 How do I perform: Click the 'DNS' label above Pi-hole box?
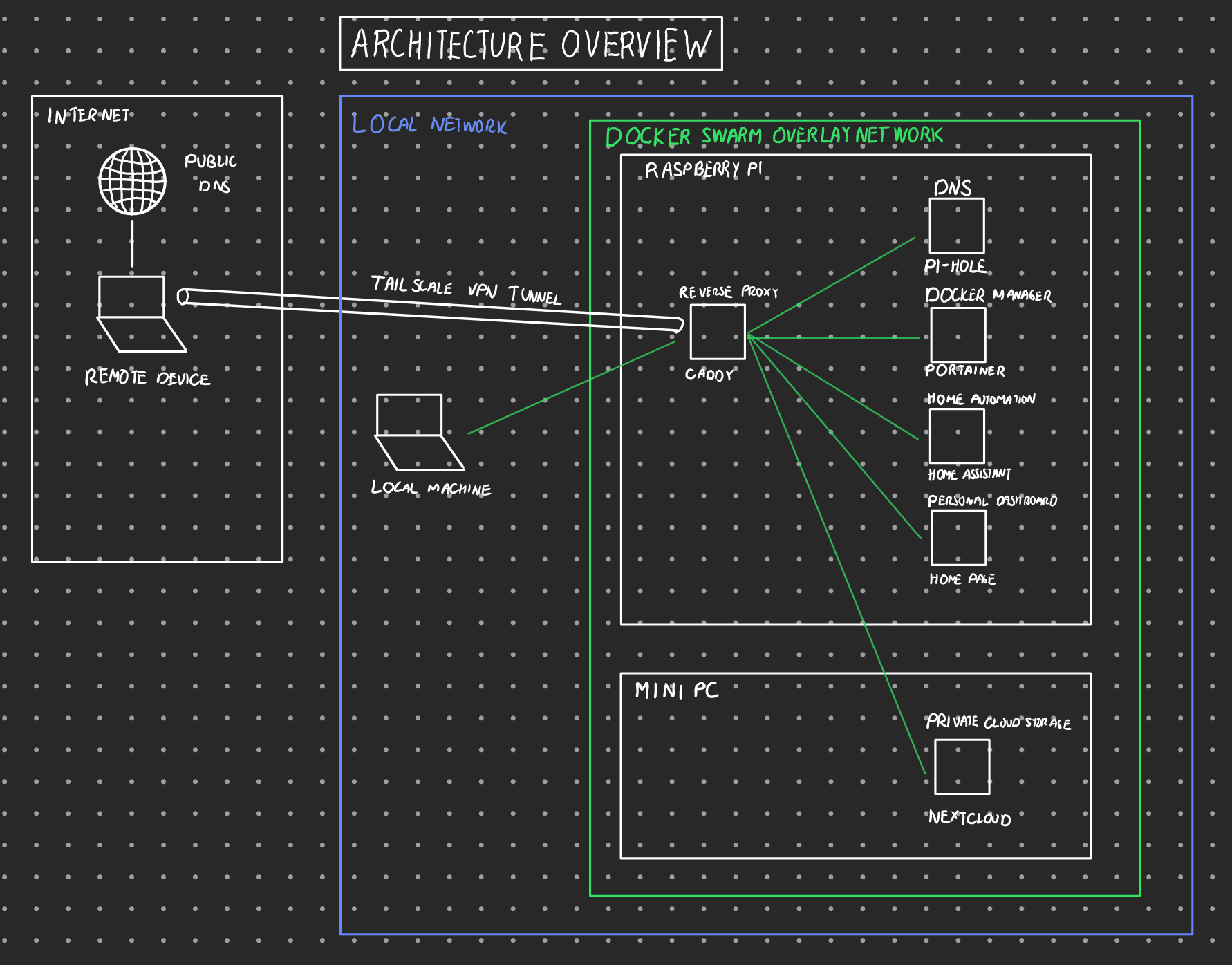[953, 187]
